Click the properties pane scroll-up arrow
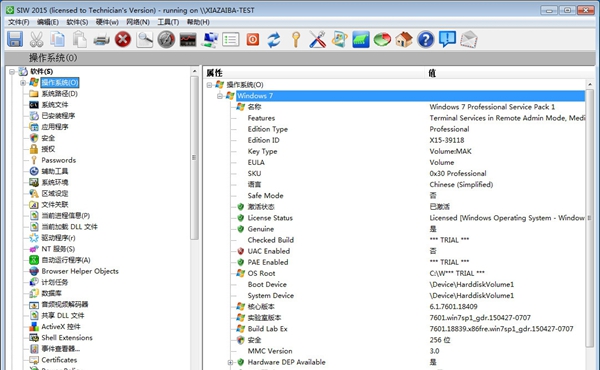 click(590, 84)
